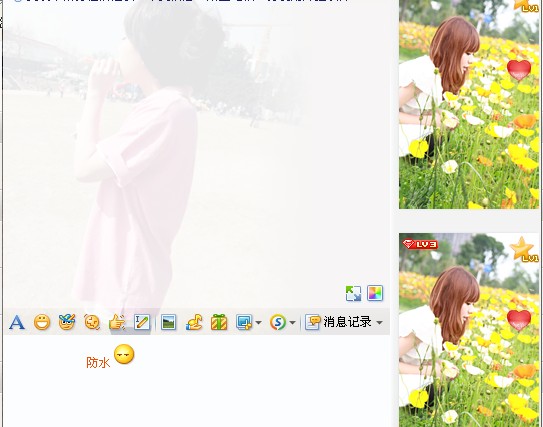This screenshot has width=543, height=427.
Task: Click in the message input box
Action: [197, 381]
